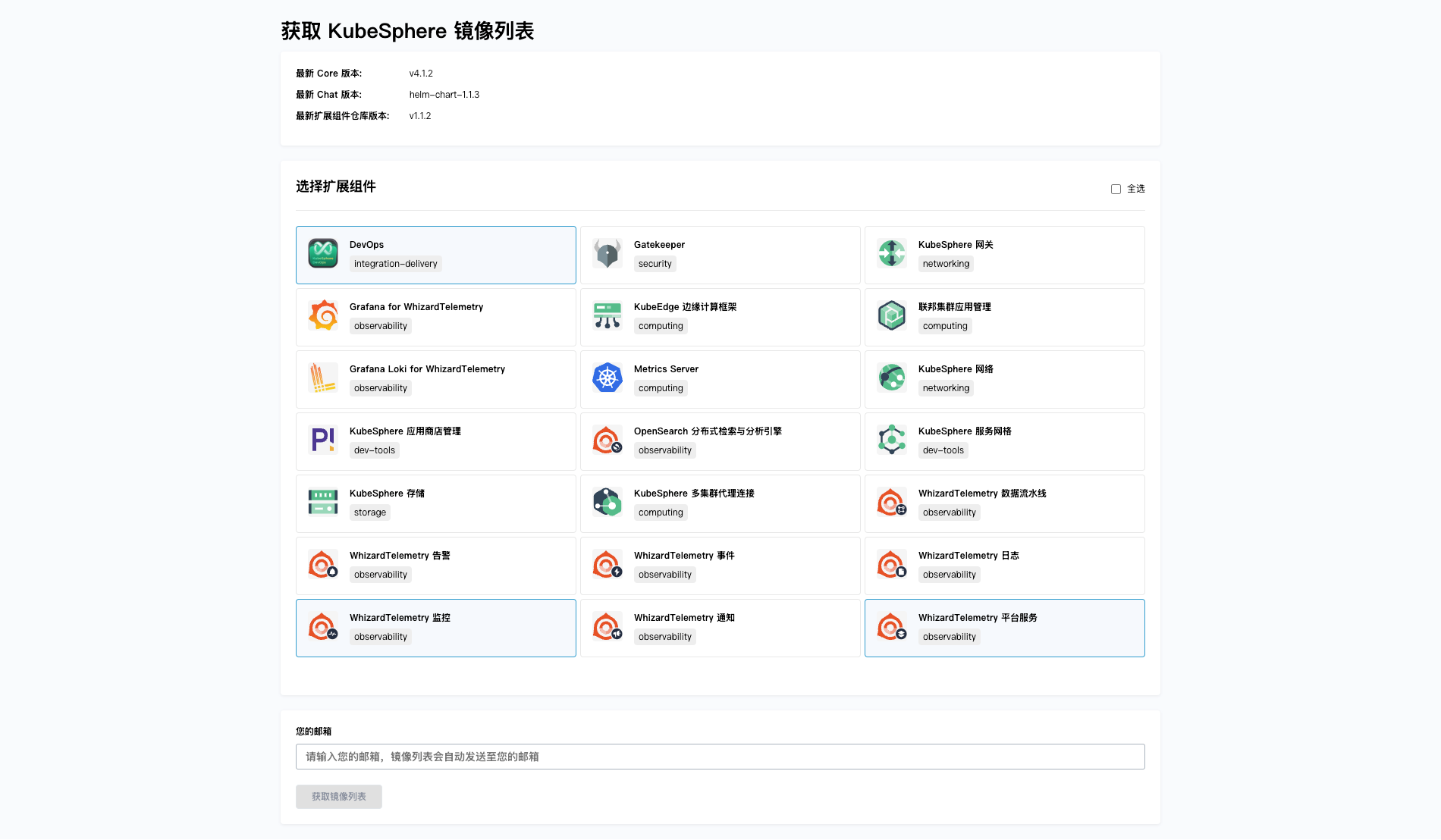Click the security tag on Gatekeeper
1441x840 pixels.
655,264
